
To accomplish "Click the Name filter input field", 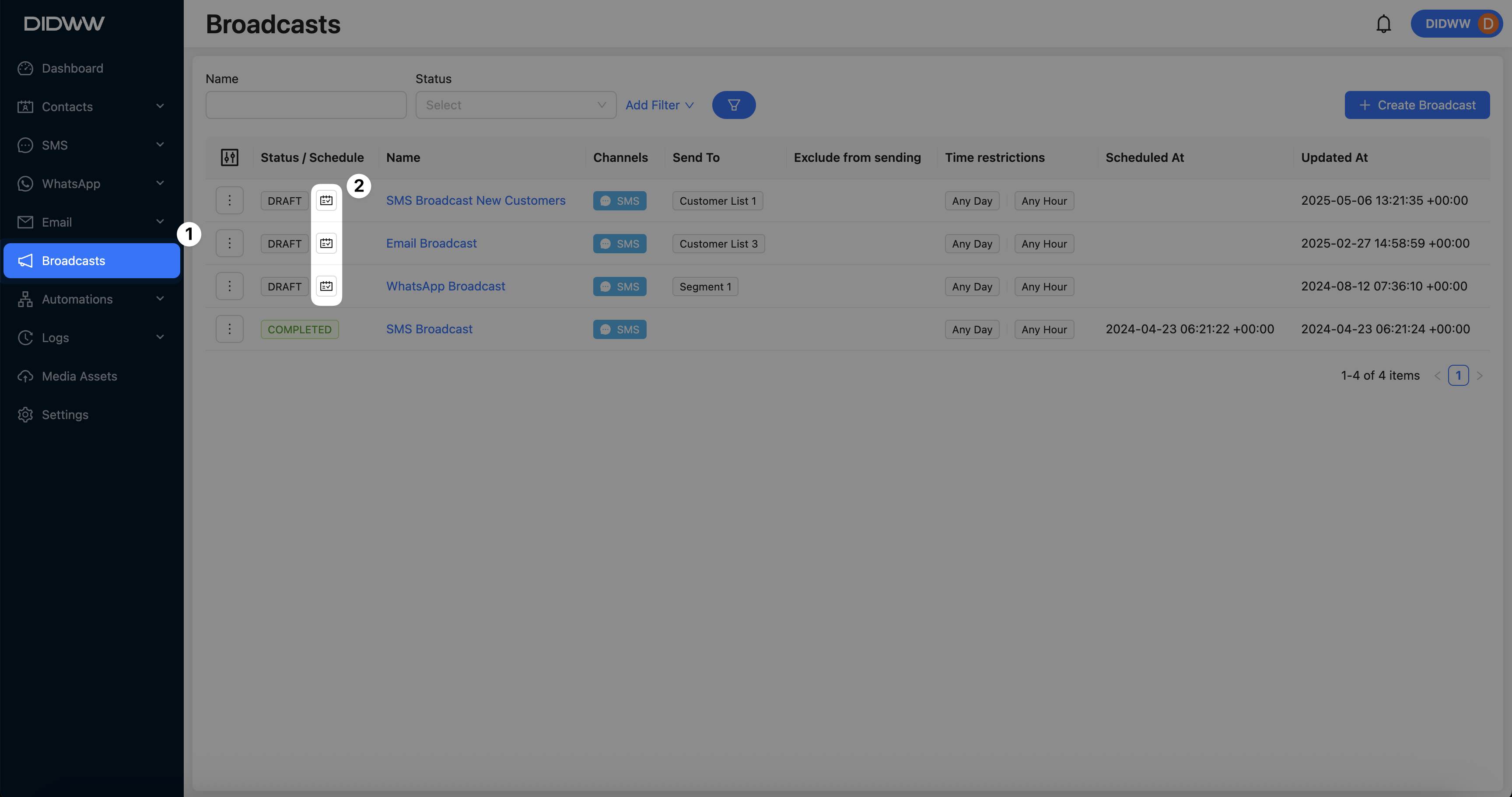I will point(306,105).
